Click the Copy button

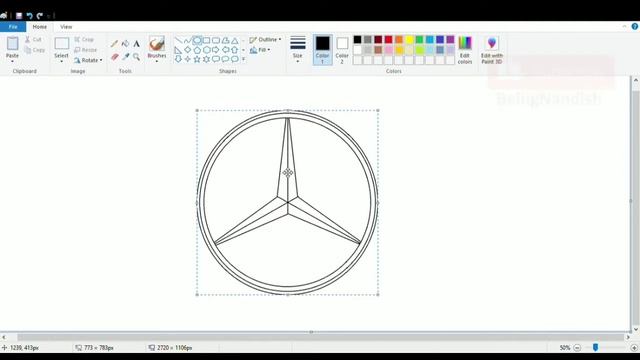point(35,50)
